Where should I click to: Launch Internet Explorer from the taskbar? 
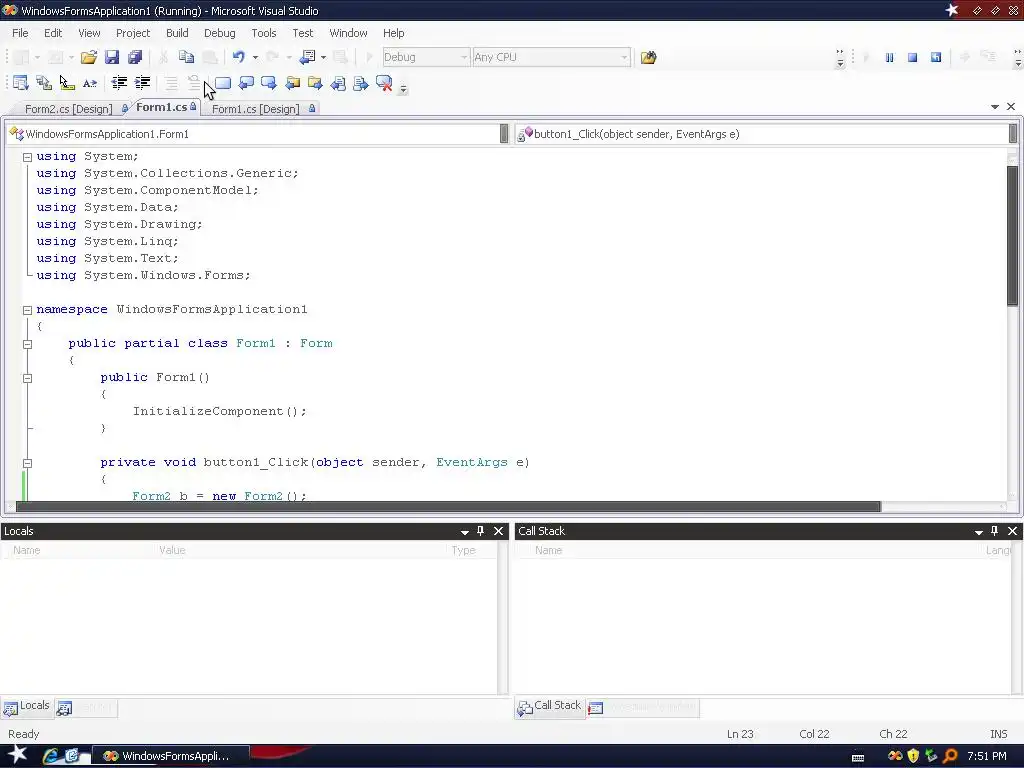pos(50,756)
